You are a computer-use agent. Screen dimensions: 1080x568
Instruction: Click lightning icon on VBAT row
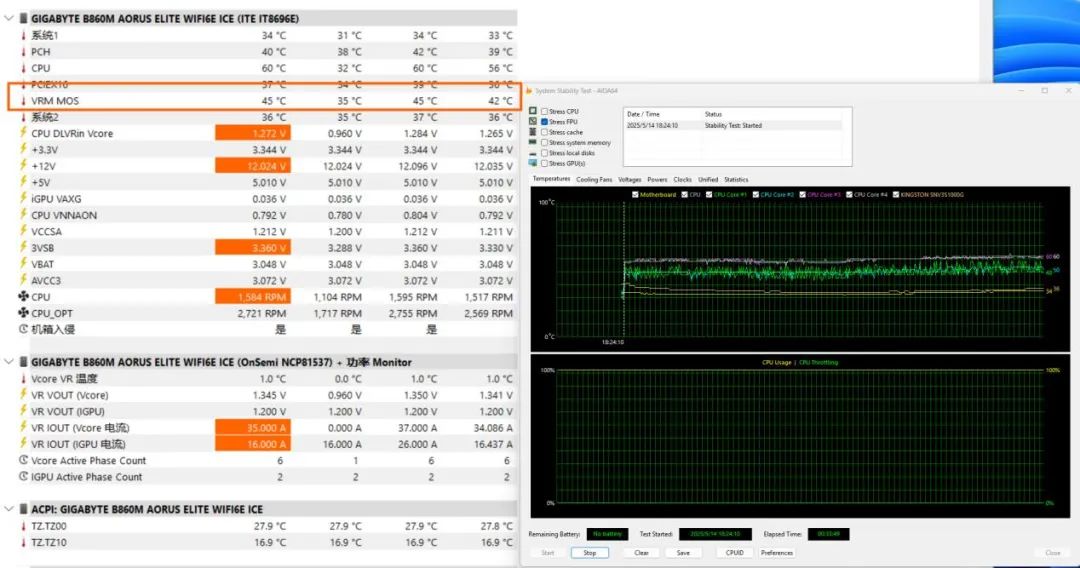click(23, 264)
